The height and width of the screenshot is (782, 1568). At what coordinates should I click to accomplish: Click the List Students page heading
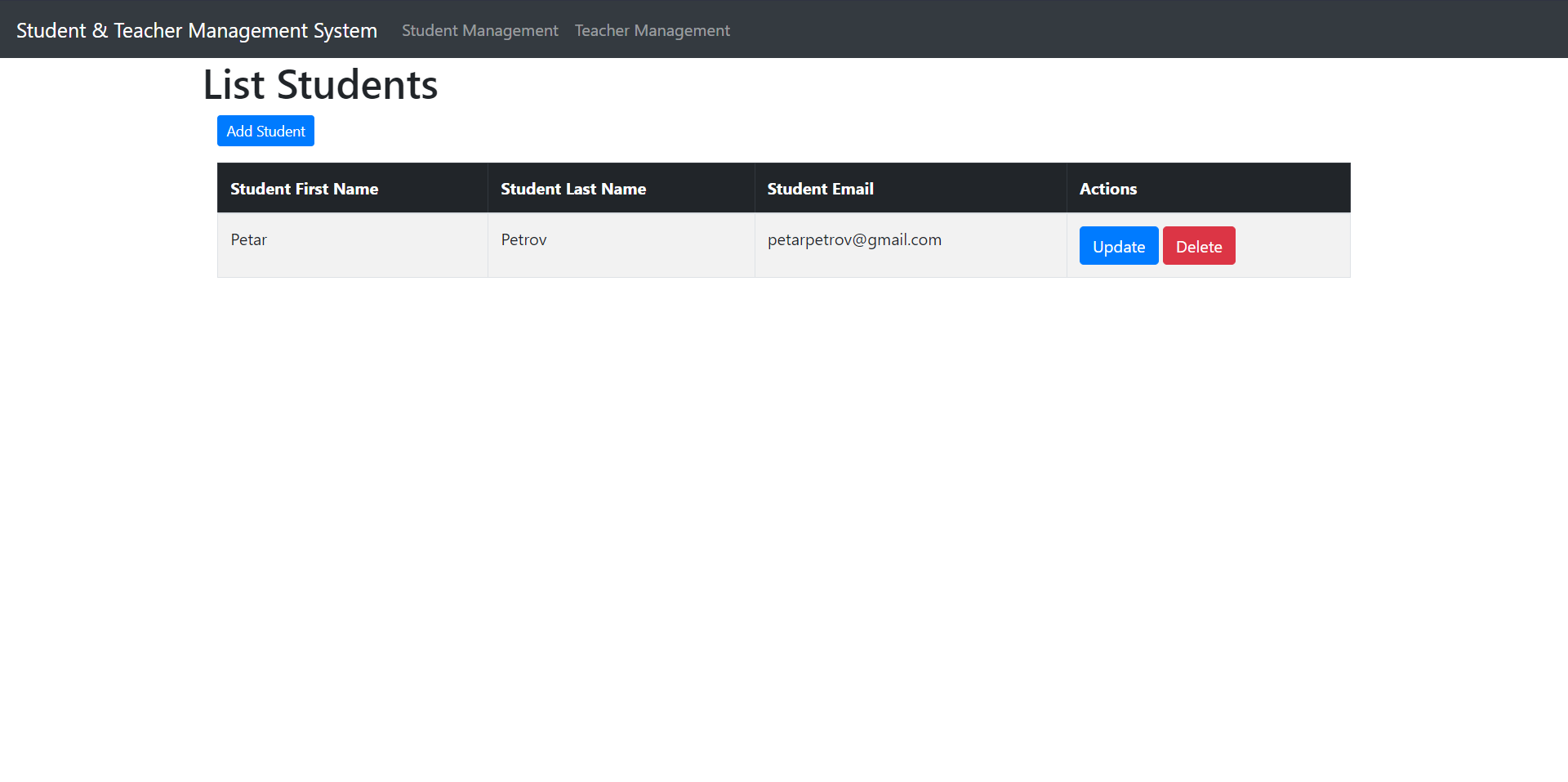pos(319,84)
